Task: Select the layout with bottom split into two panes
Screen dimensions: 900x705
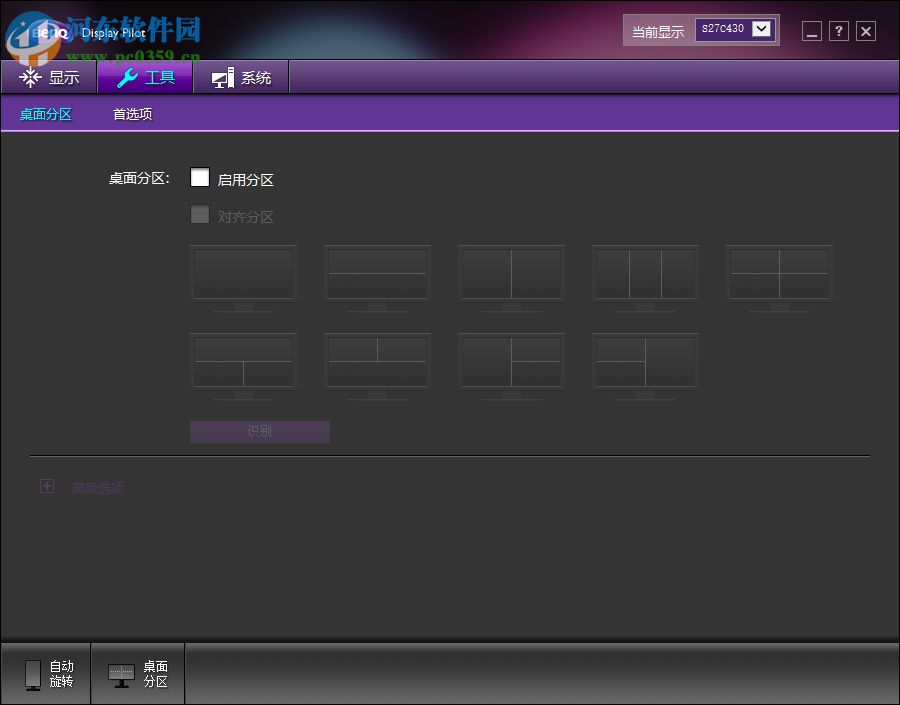Action: point(243,362)
